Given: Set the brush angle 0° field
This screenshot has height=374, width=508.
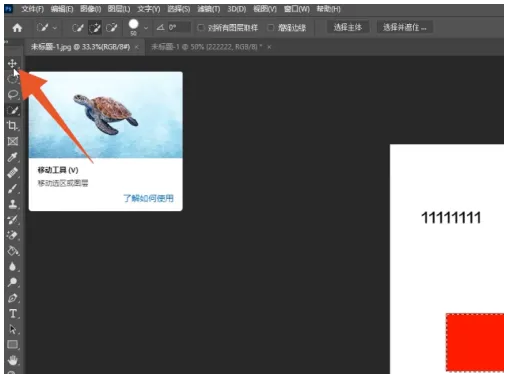Looking at the screenshot, I should 179,27.
